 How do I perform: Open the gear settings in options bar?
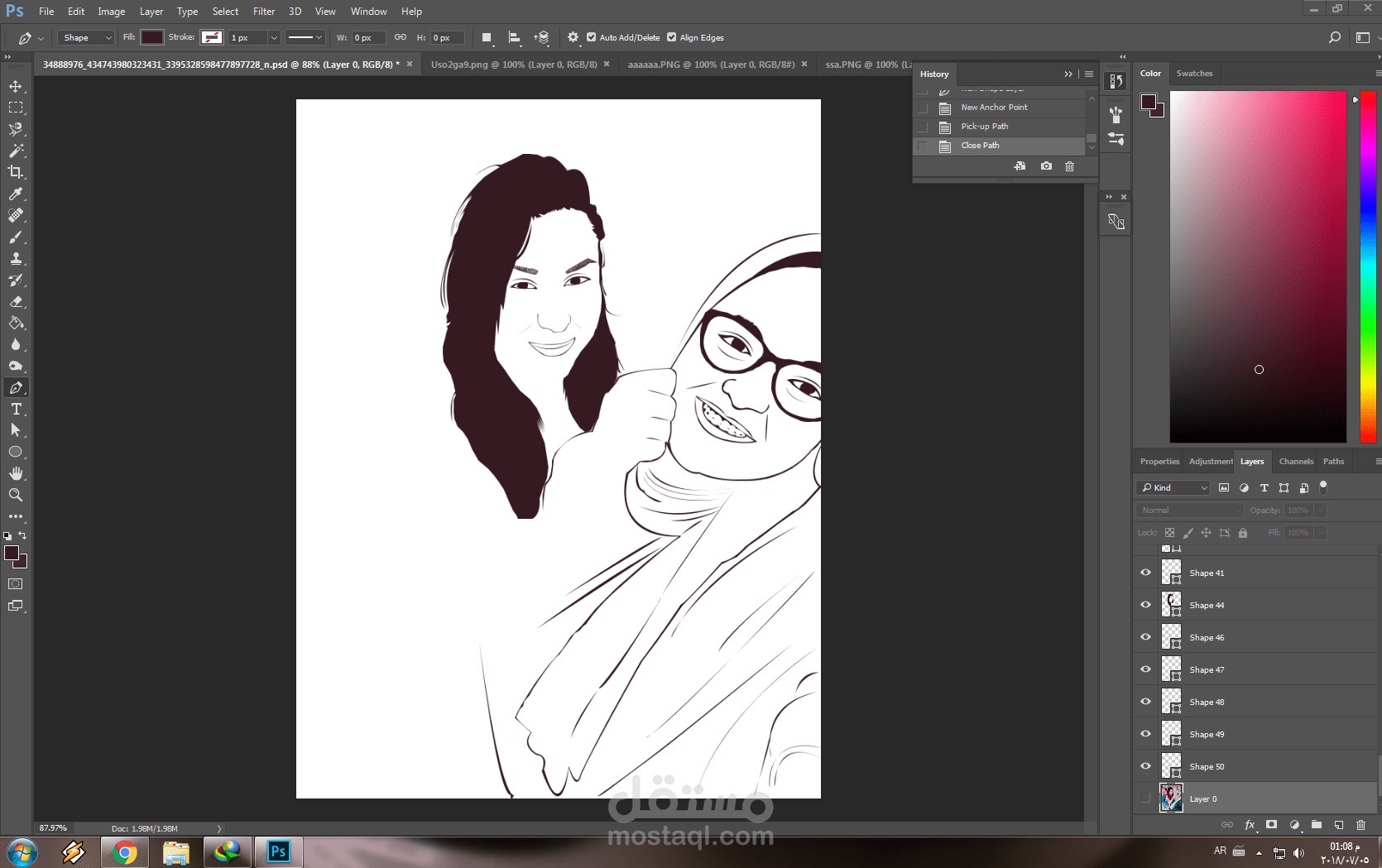573,37
